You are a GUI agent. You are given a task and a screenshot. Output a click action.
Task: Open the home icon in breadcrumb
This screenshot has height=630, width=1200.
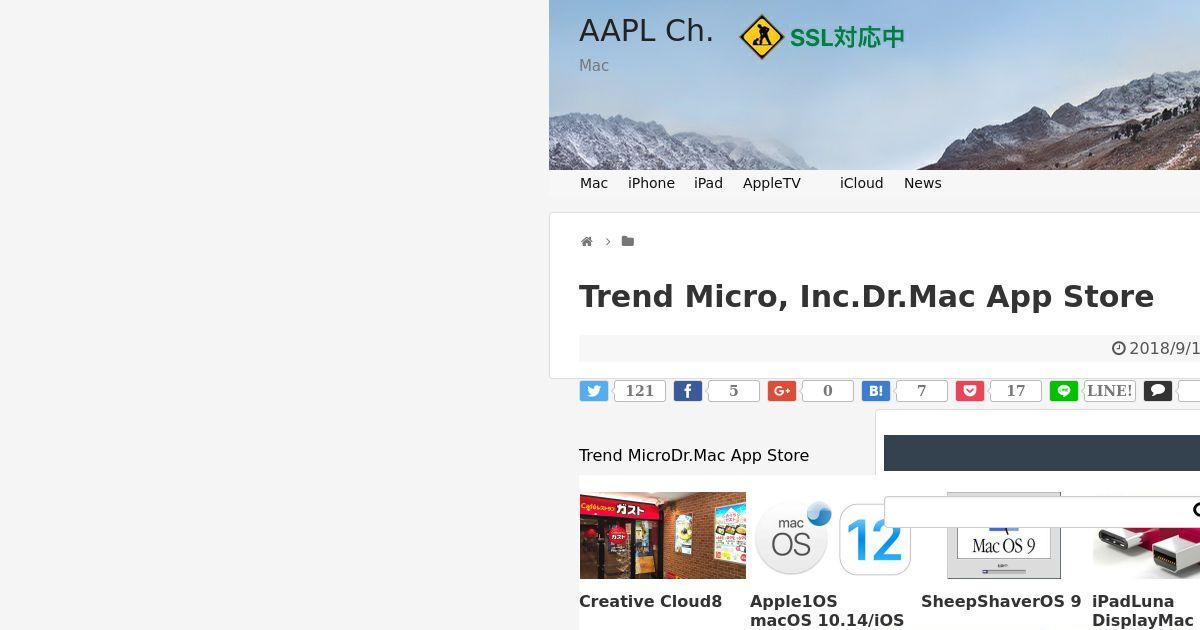pyautogui.click(x=587, y=242)
